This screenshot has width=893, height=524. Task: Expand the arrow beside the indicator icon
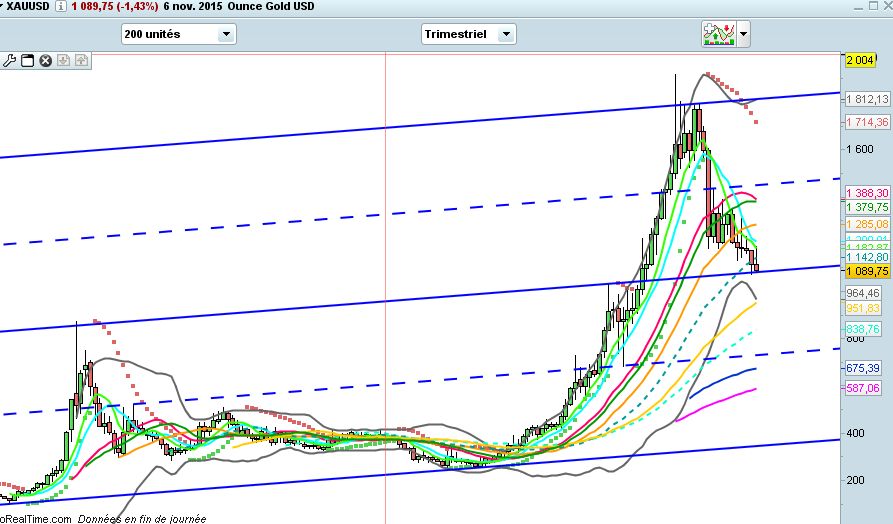pyautogui.click(x=743, y=34)
